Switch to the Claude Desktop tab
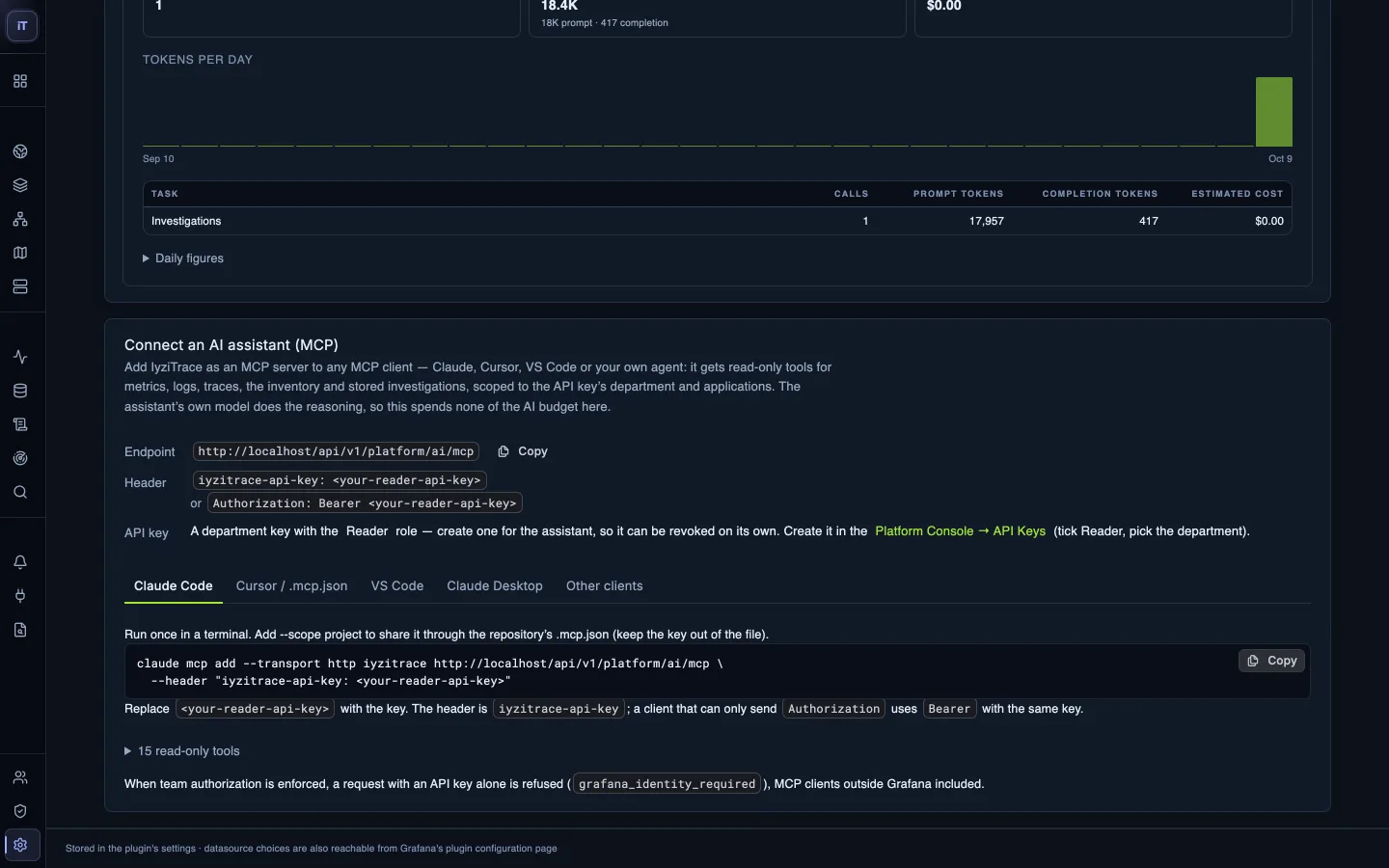 [495, 586]
